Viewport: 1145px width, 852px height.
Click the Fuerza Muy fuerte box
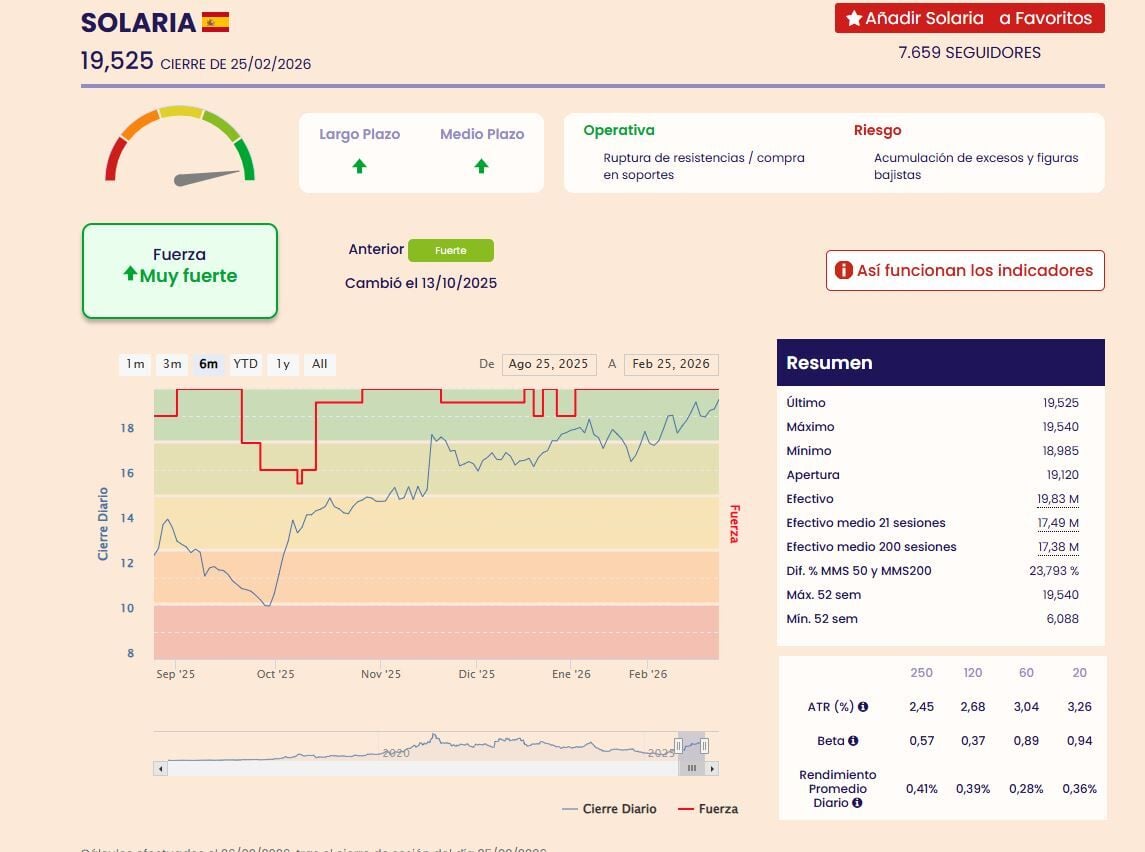[179, 271]
